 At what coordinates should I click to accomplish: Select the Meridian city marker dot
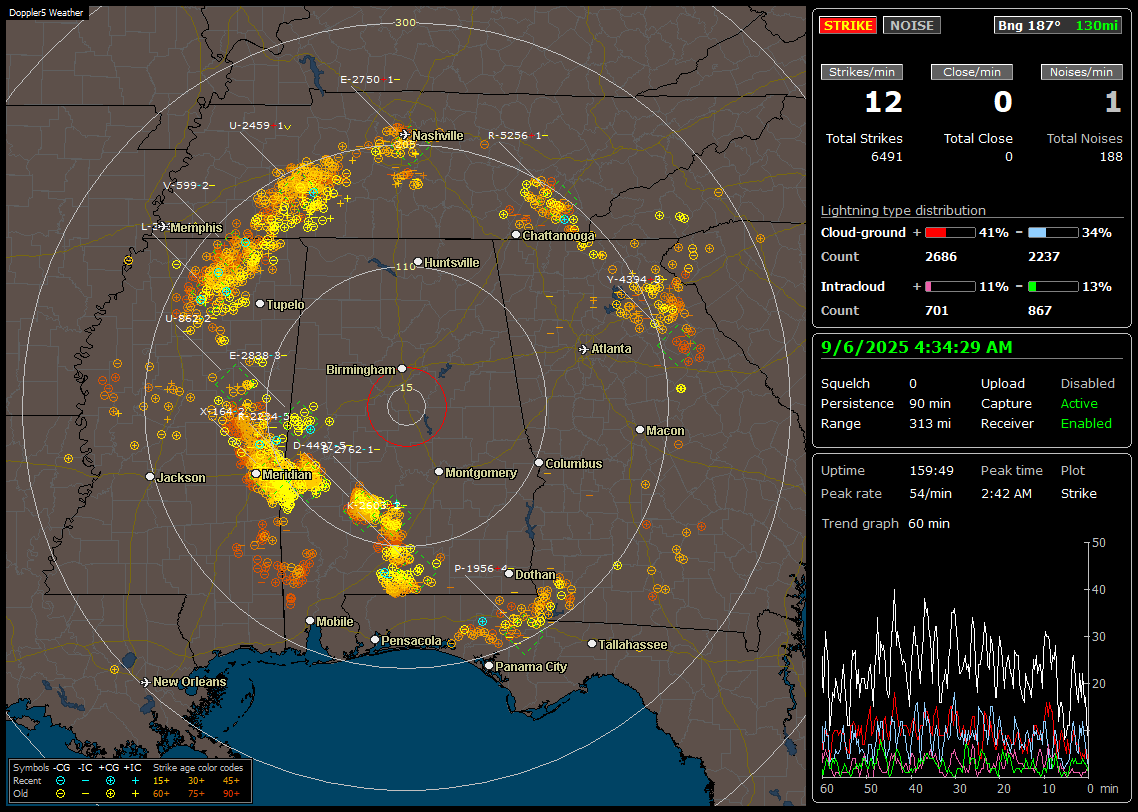click(255, 474)
